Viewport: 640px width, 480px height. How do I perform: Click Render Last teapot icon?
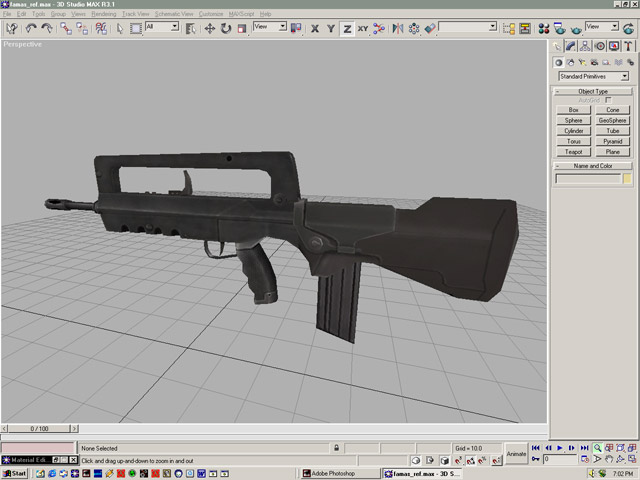click(629, 28)
